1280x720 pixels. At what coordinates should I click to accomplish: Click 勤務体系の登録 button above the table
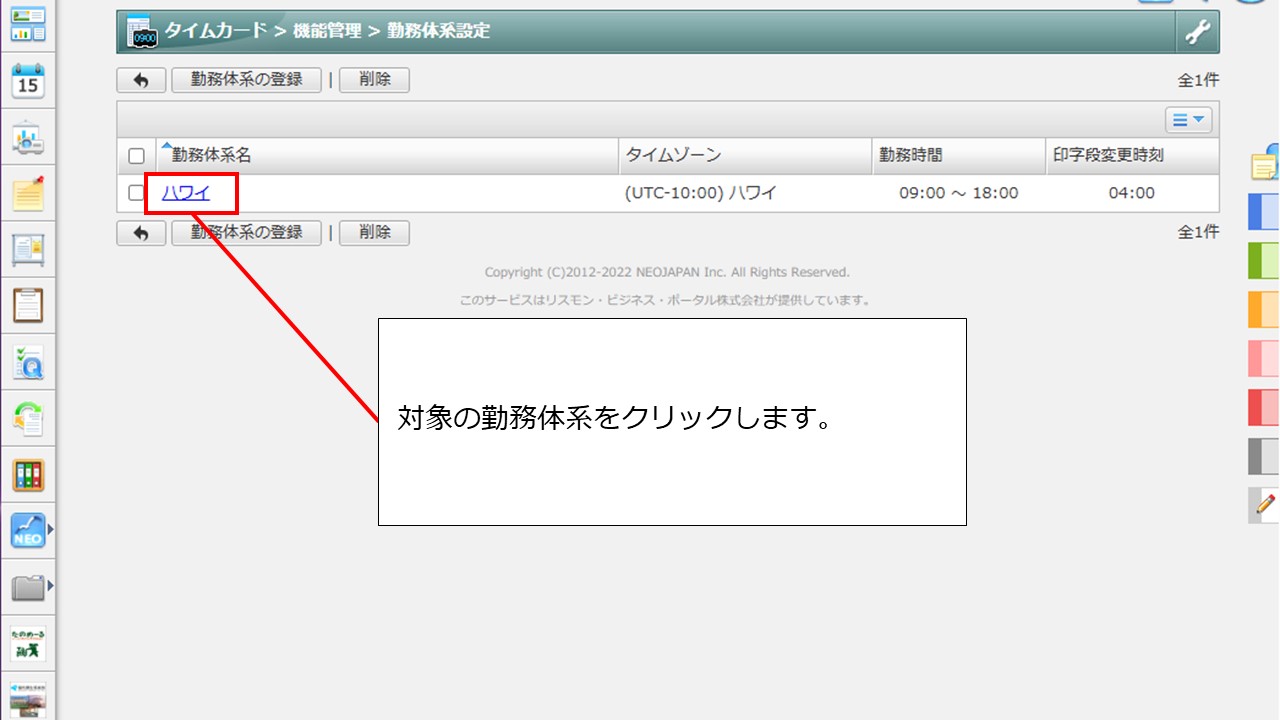247,80
